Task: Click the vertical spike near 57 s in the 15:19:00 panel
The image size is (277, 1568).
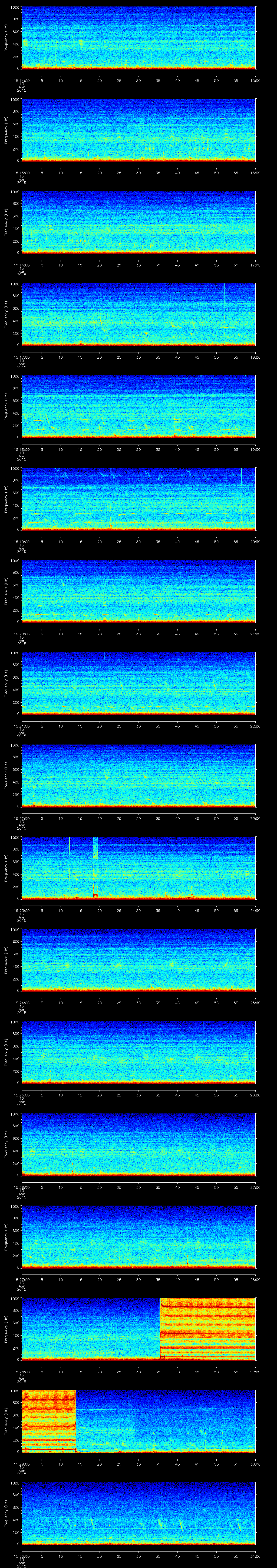Action: coord(242,477)
